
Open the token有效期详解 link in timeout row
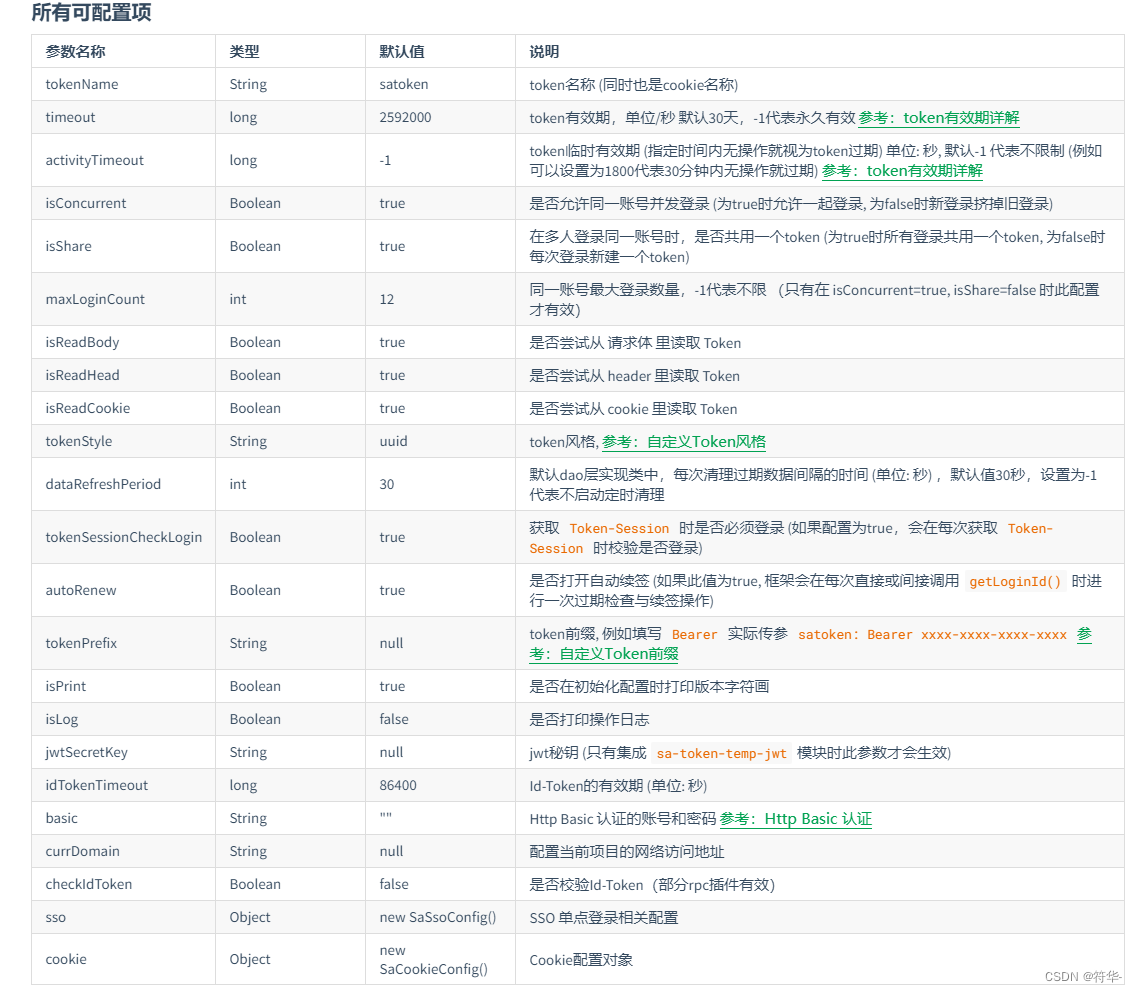[x=939, y=117]
